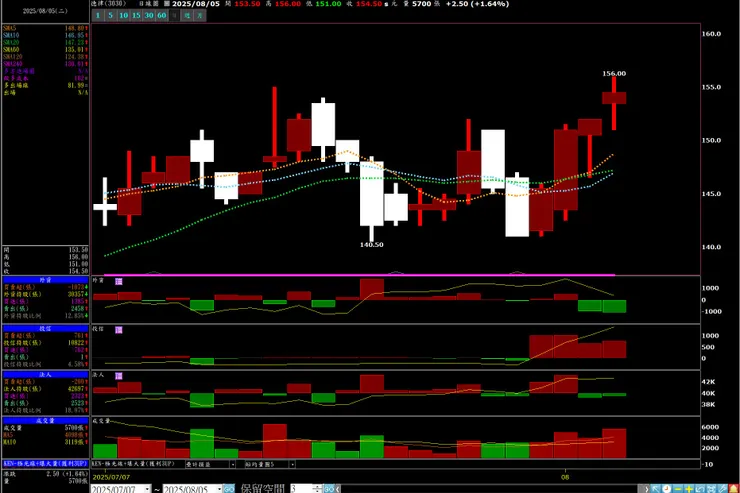The width and height of the screenshot is (740, 493).
Task: Select the weekly (週) timeframe button
Action: point(187,16)
